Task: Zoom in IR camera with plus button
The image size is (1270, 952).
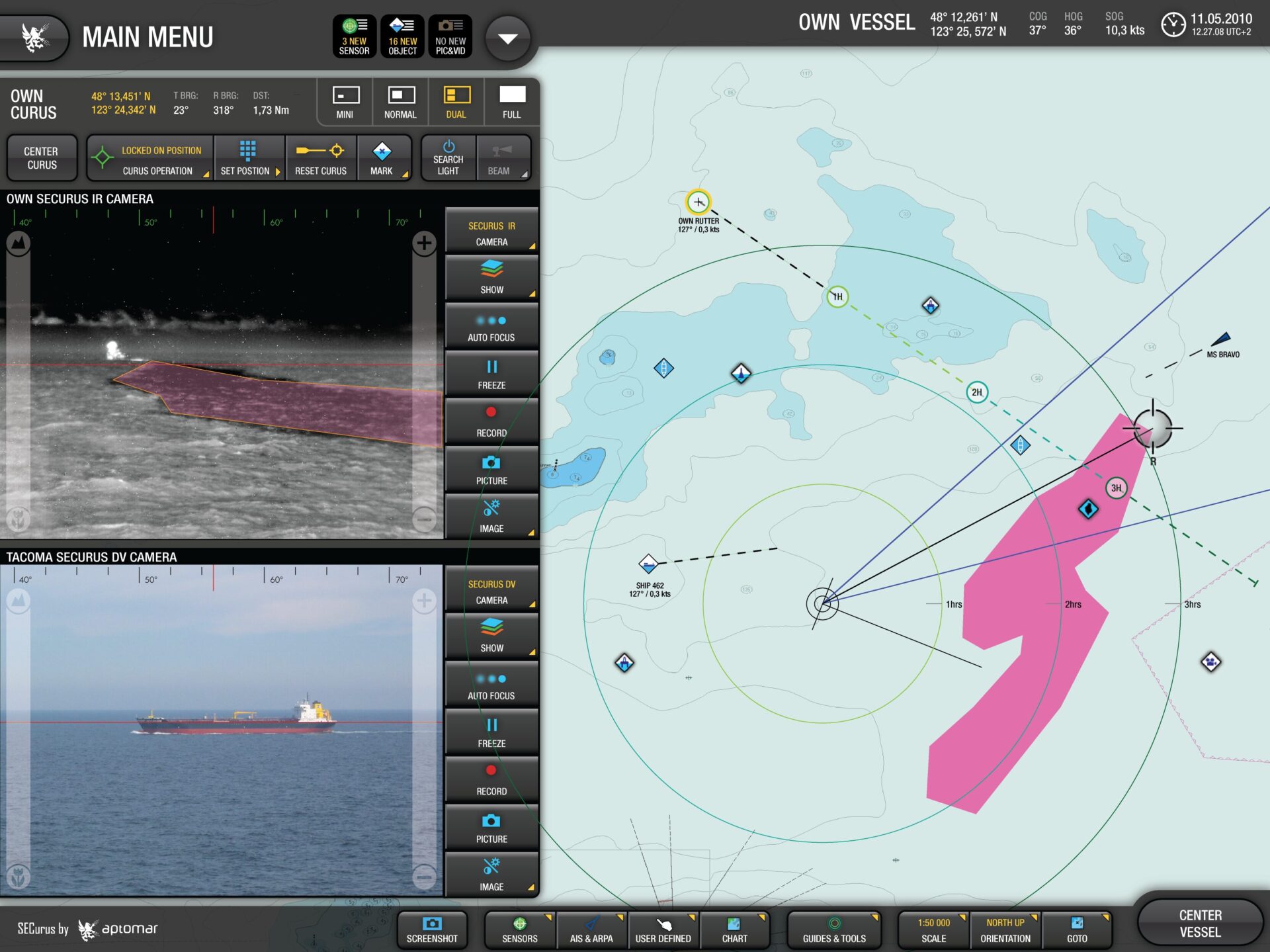Action: tap(424, 243)
